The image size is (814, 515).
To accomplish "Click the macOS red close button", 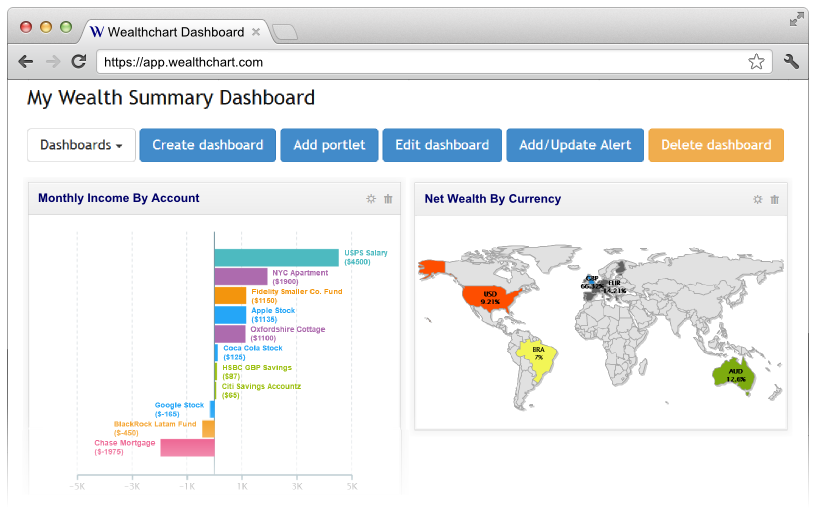I will pos(25,26).
